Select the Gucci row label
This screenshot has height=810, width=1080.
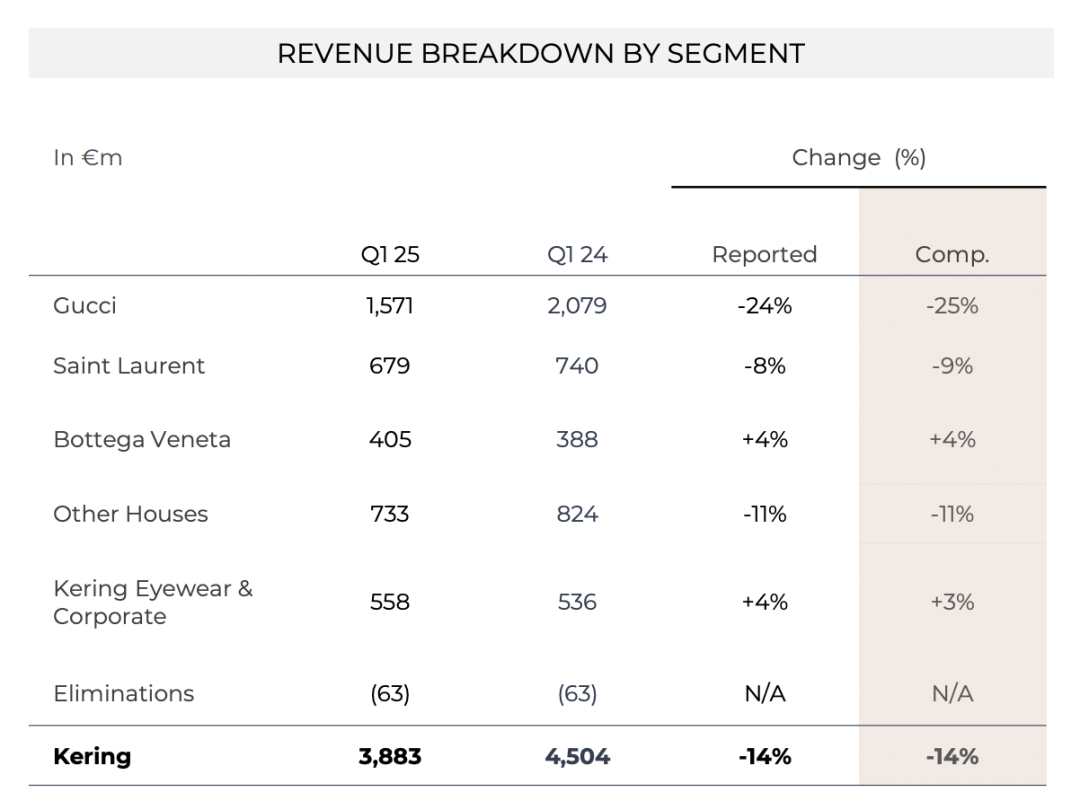click(x=85, y=305)
